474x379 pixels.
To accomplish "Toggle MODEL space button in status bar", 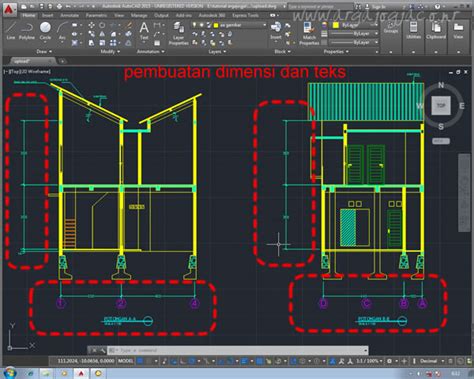I will click(126, 361).
